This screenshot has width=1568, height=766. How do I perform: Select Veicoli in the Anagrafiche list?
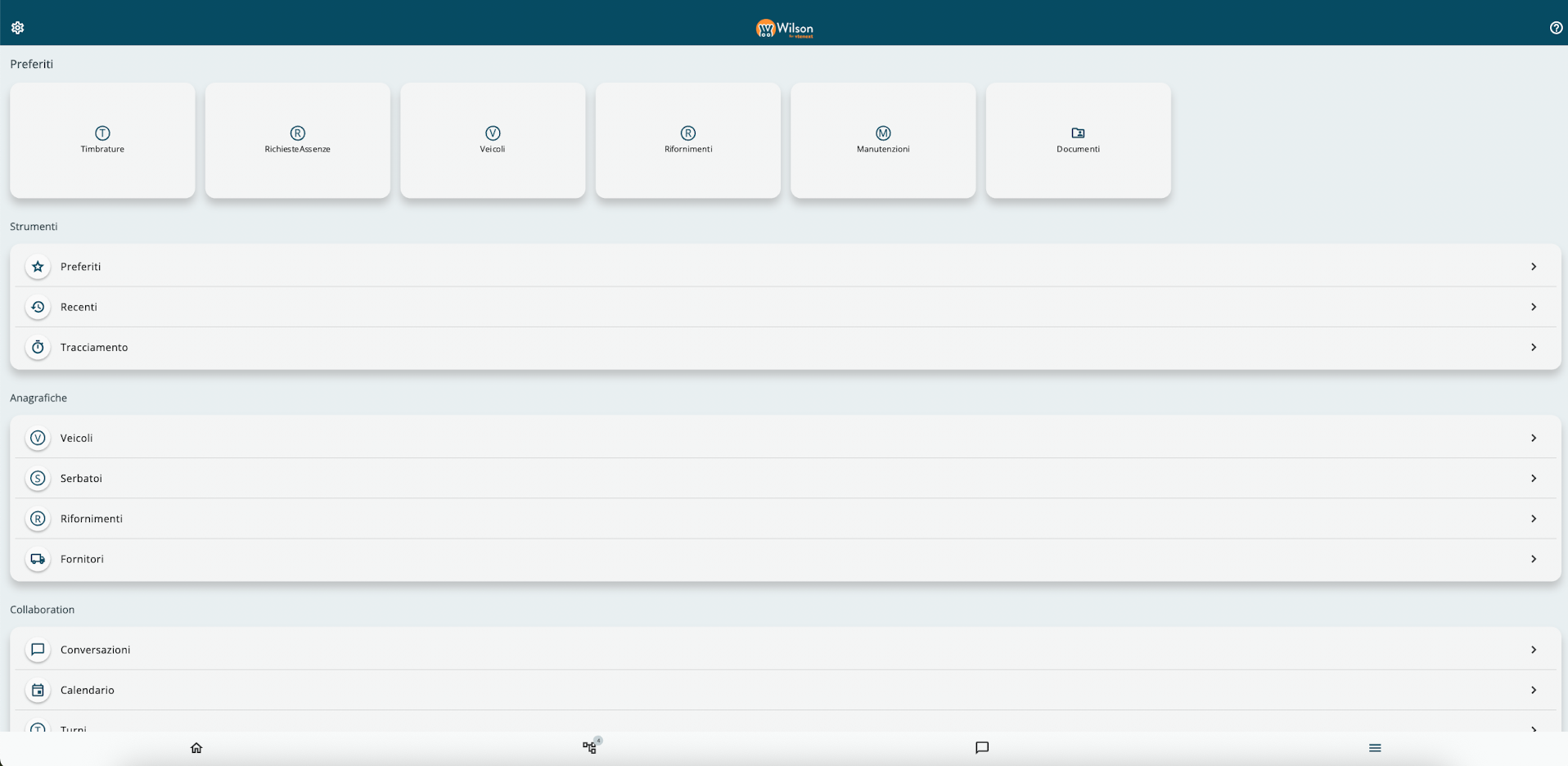point(77,438)
